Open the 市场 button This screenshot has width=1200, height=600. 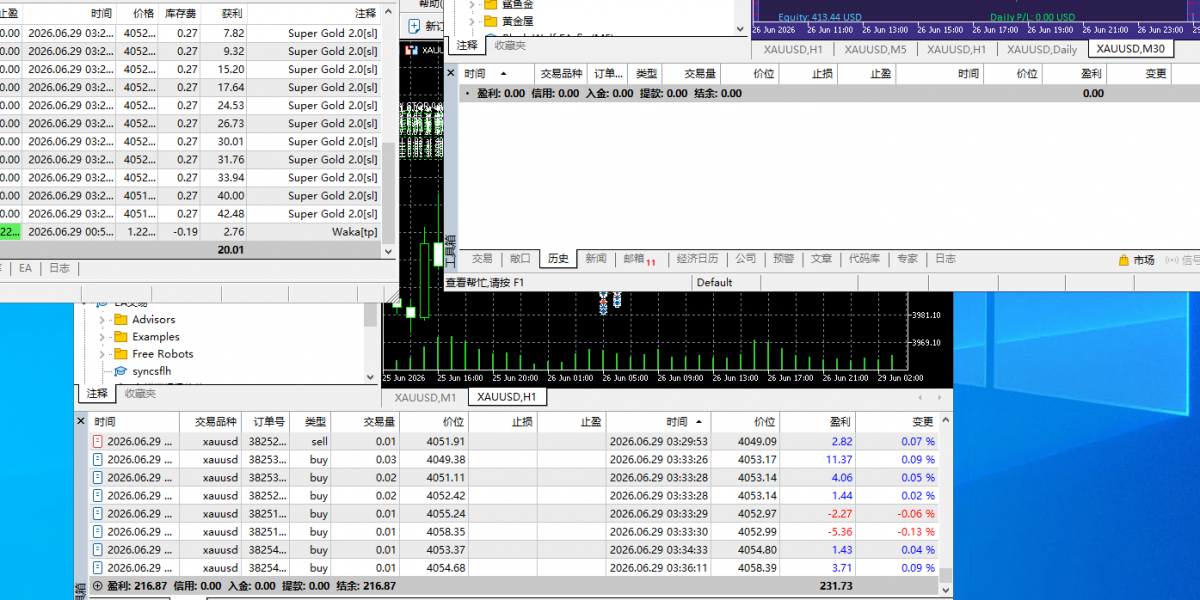coord(1143,260)
